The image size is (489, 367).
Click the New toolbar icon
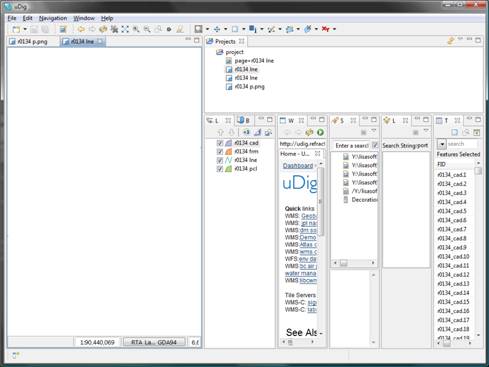pyautogui.click(x=16, y=29)
